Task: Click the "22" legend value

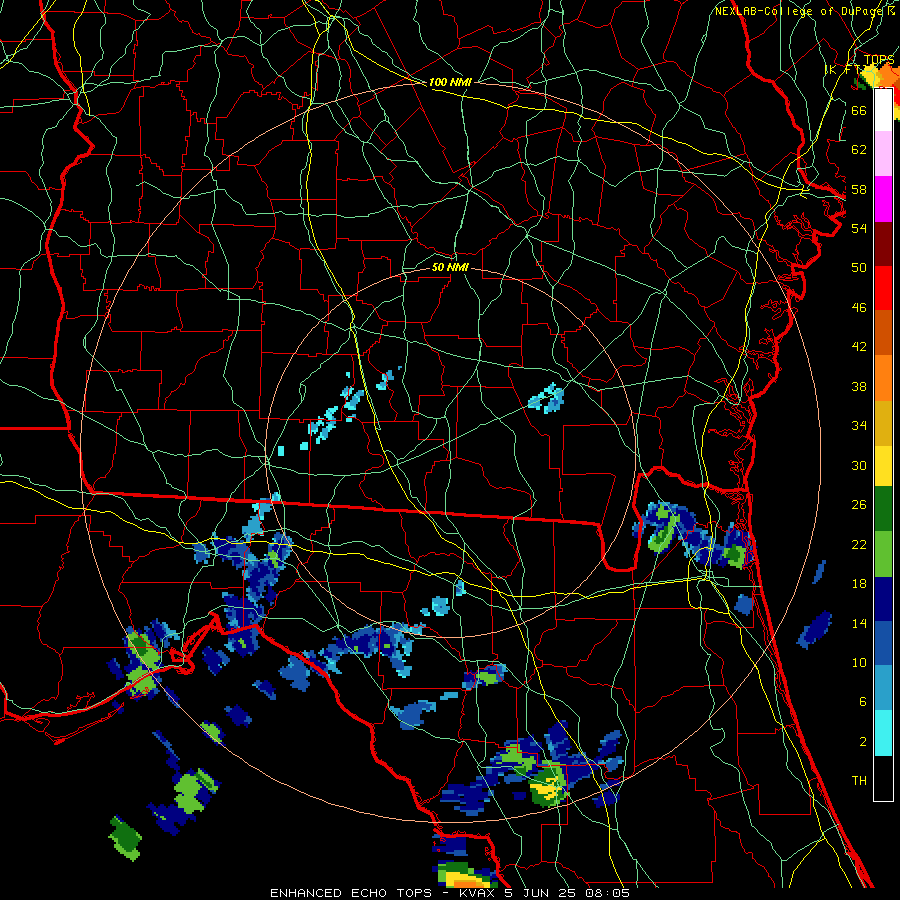Action: coord(859,545)
